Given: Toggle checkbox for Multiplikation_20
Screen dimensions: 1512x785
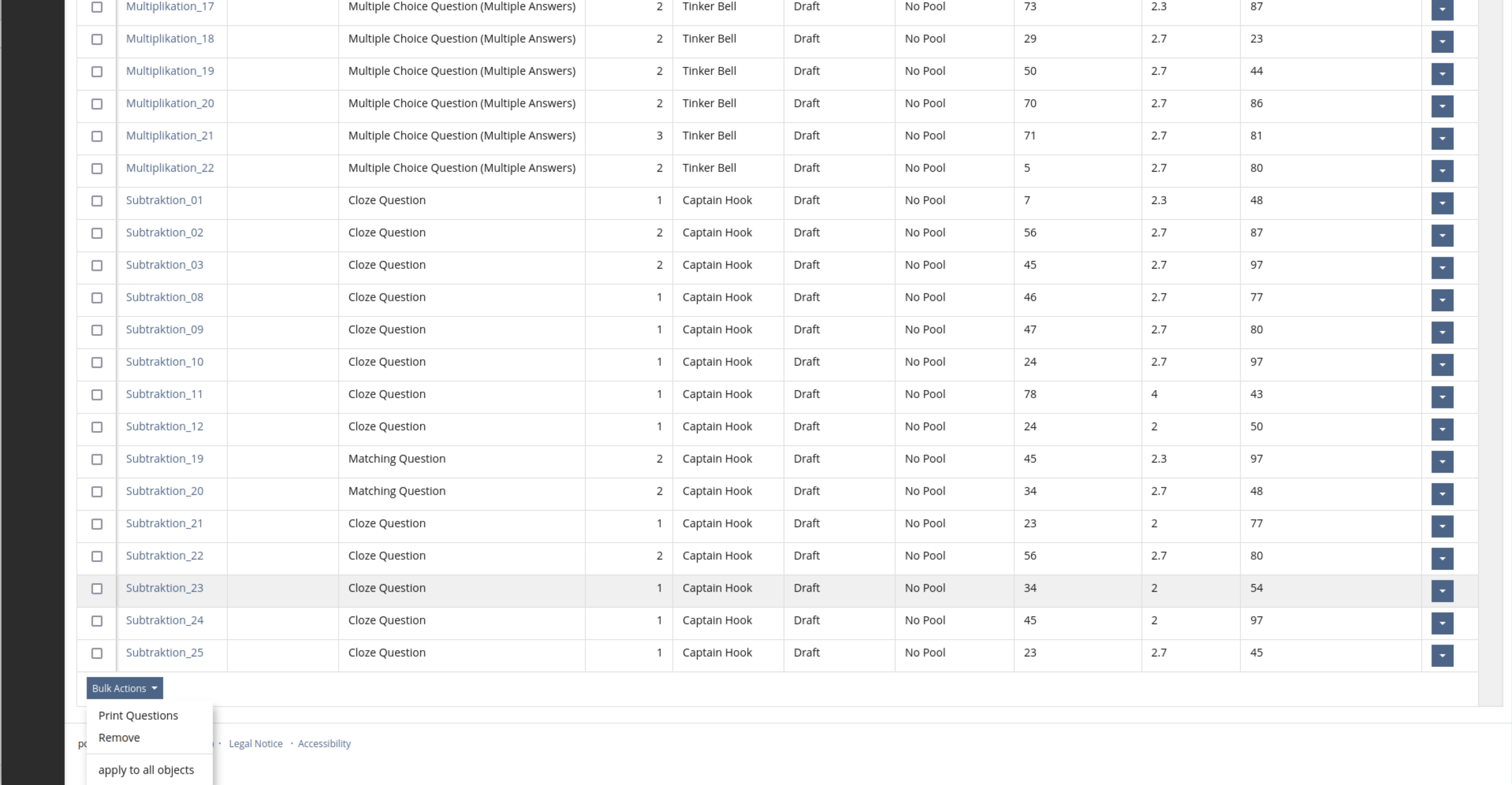Looking at the screenshot, I should click(97, 104).
